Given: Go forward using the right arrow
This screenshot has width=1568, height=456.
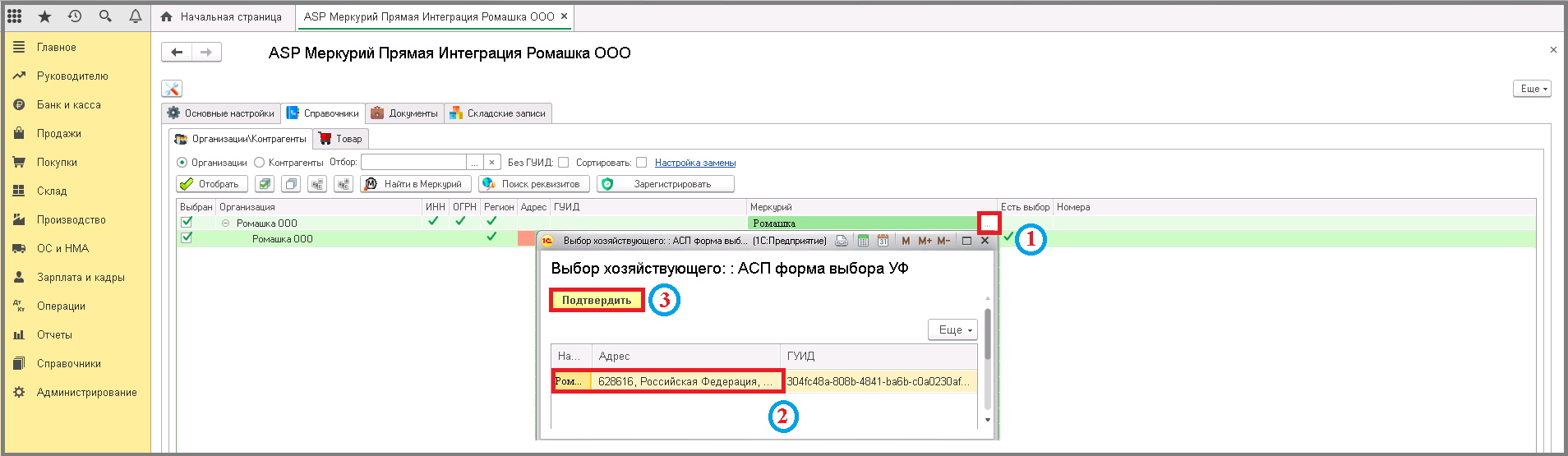Looking at the screenshot, I should [x=206, y=53].
